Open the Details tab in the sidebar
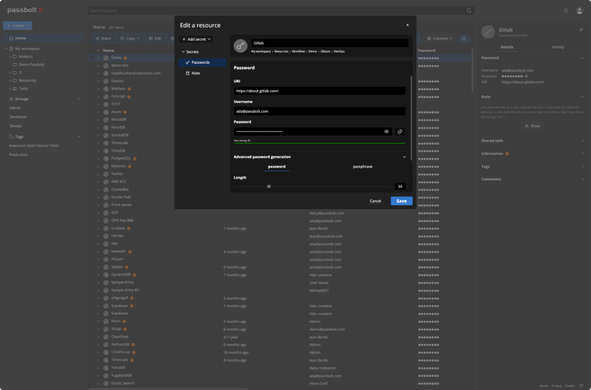 [507, 47]
